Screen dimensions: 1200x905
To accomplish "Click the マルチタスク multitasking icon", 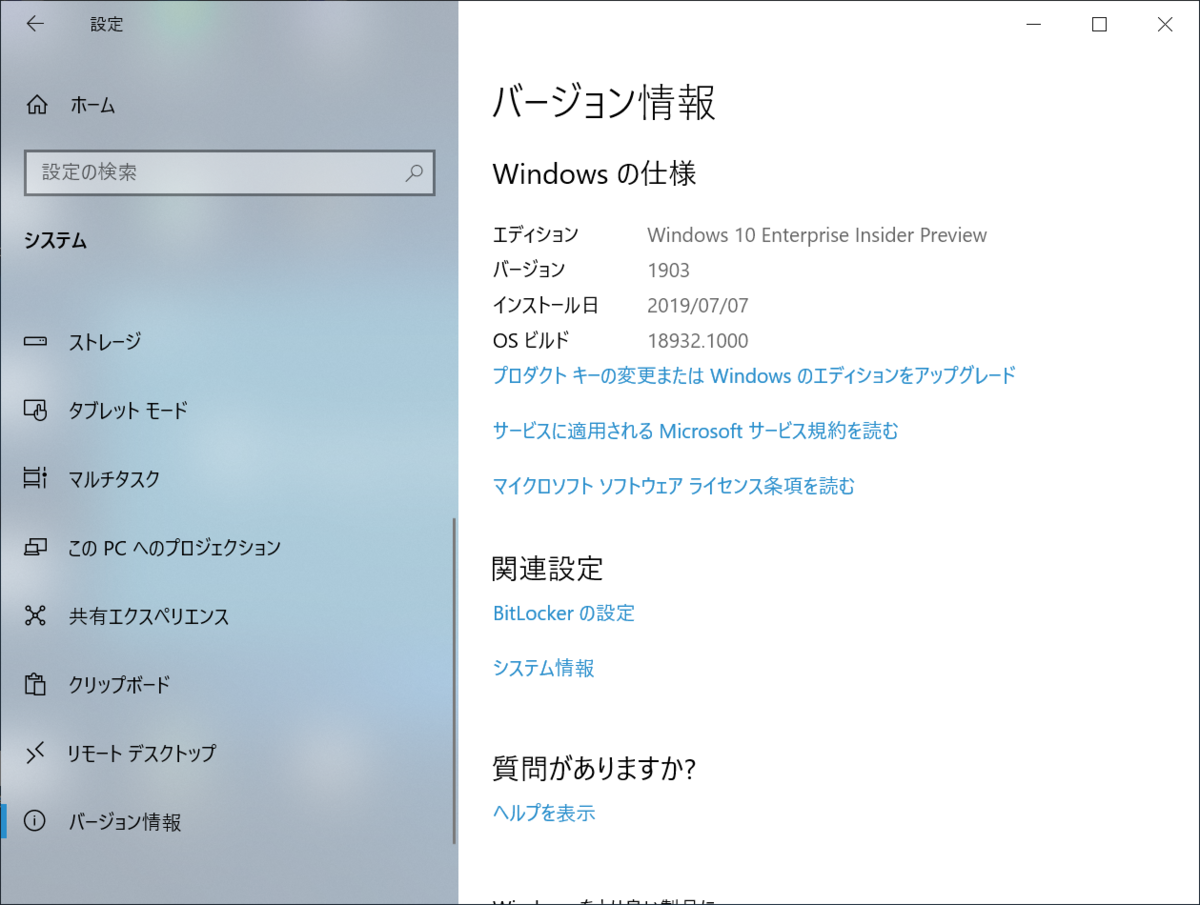I will 35,479.
